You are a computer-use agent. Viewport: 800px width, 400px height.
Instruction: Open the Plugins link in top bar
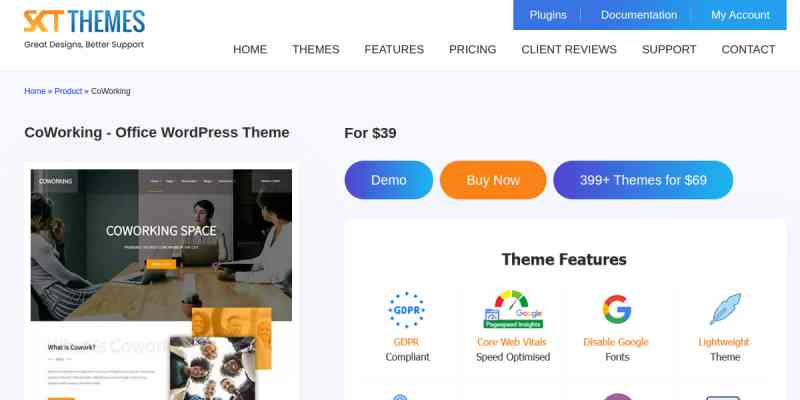[x=548, y=15]
